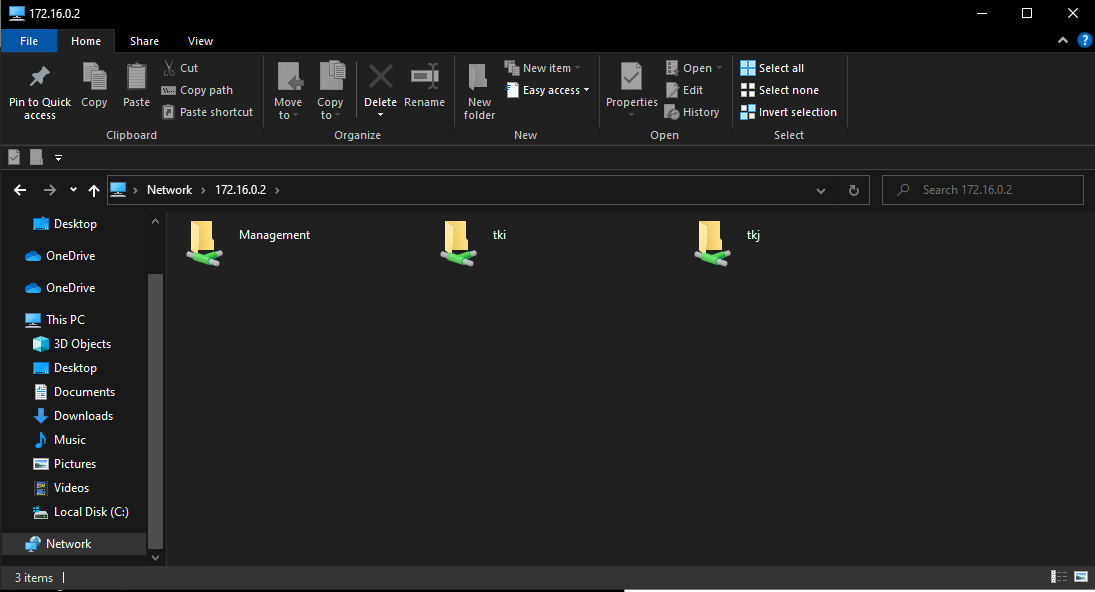Switch to Large icons view in status bar
Image resolution: width=1095 pixels, height=592 pixels.
click(1081, 576)
